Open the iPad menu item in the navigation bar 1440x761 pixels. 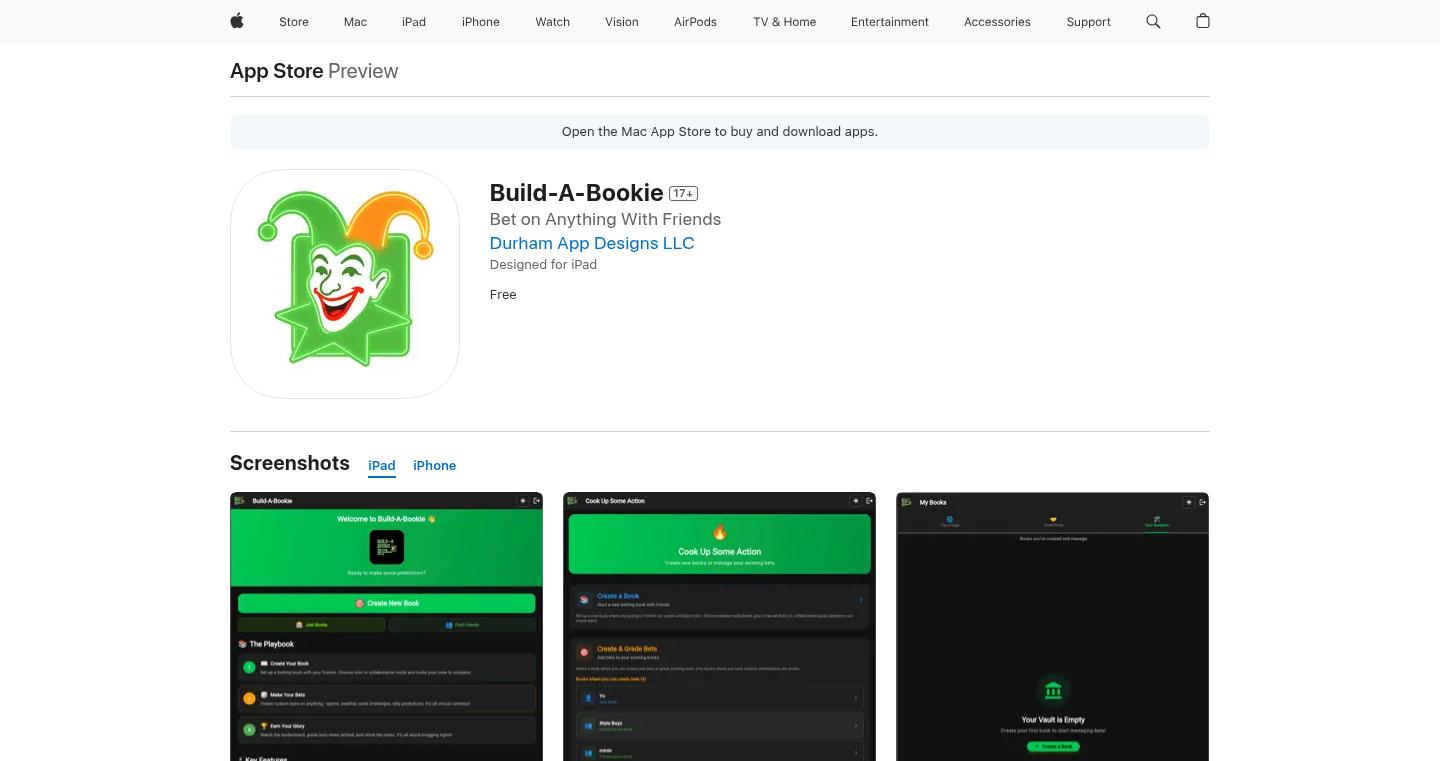(414, 22)
